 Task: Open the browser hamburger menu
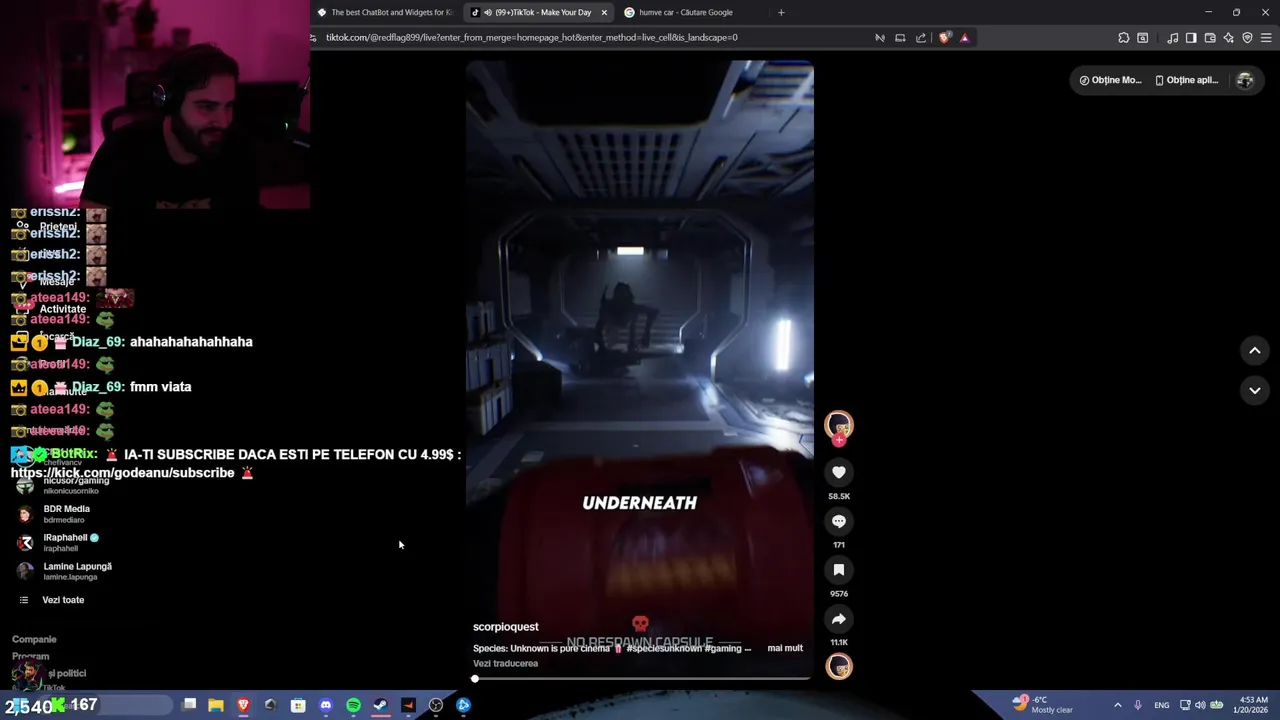point(1267,38)
